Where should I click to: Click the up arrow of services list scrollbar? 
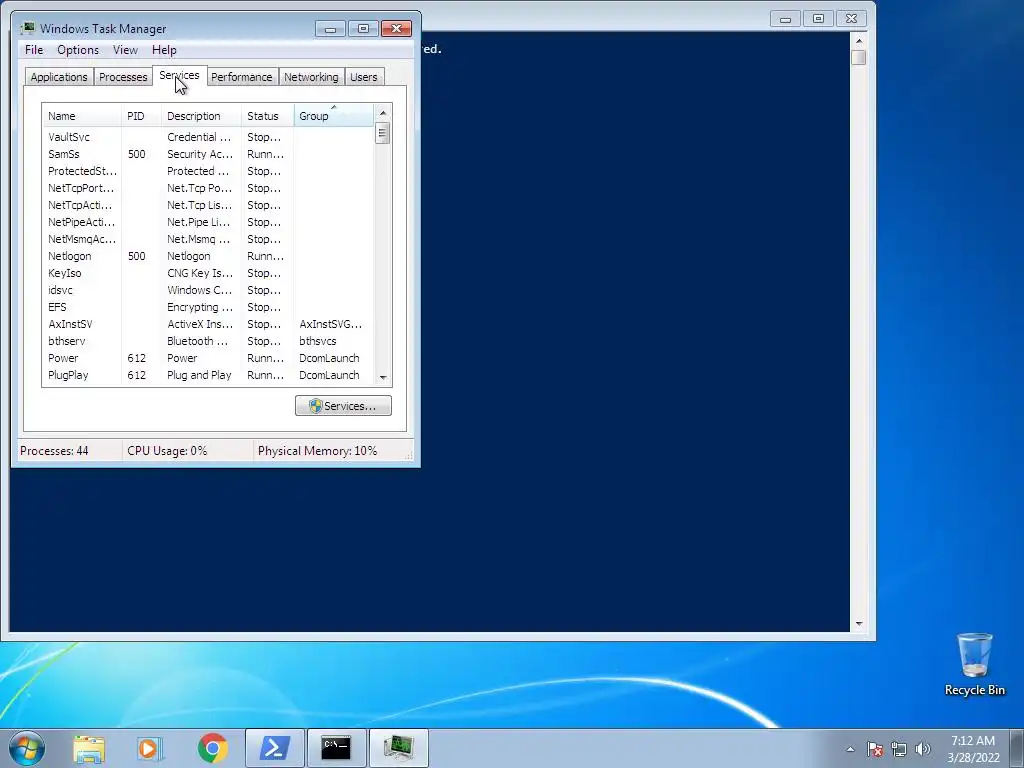(x=383, y=113)
